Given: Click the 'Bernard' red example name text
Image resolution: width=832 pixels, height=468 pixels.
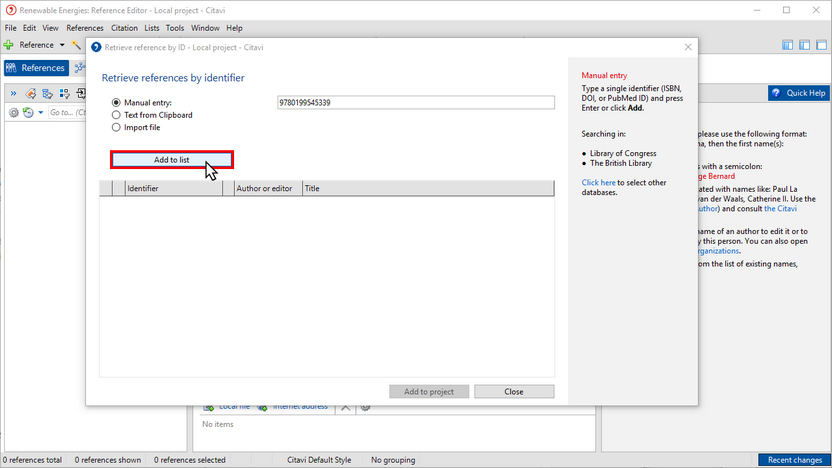Looking at the screenshot, I should point(722,176).
